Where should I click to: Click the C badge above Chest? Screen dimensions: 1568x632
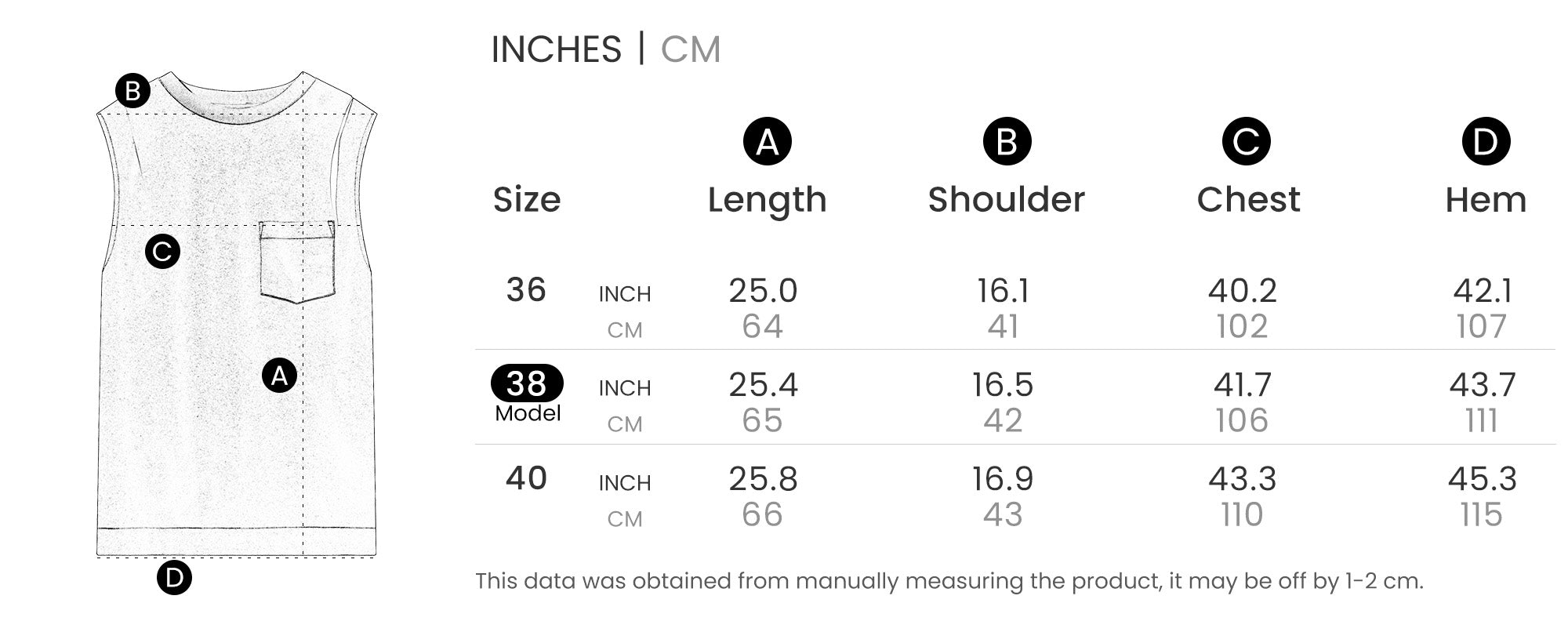pos(1246,142)
